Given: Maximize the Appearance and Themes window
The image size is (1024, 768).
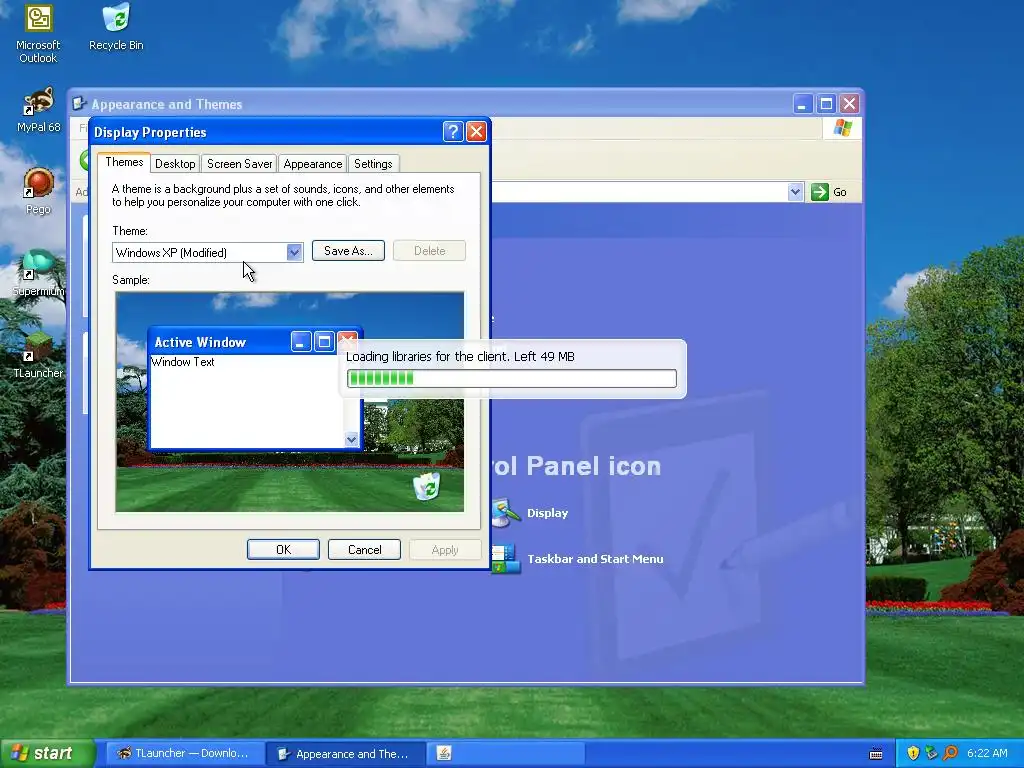Looking at the screenshot, I should click(826, 104).
